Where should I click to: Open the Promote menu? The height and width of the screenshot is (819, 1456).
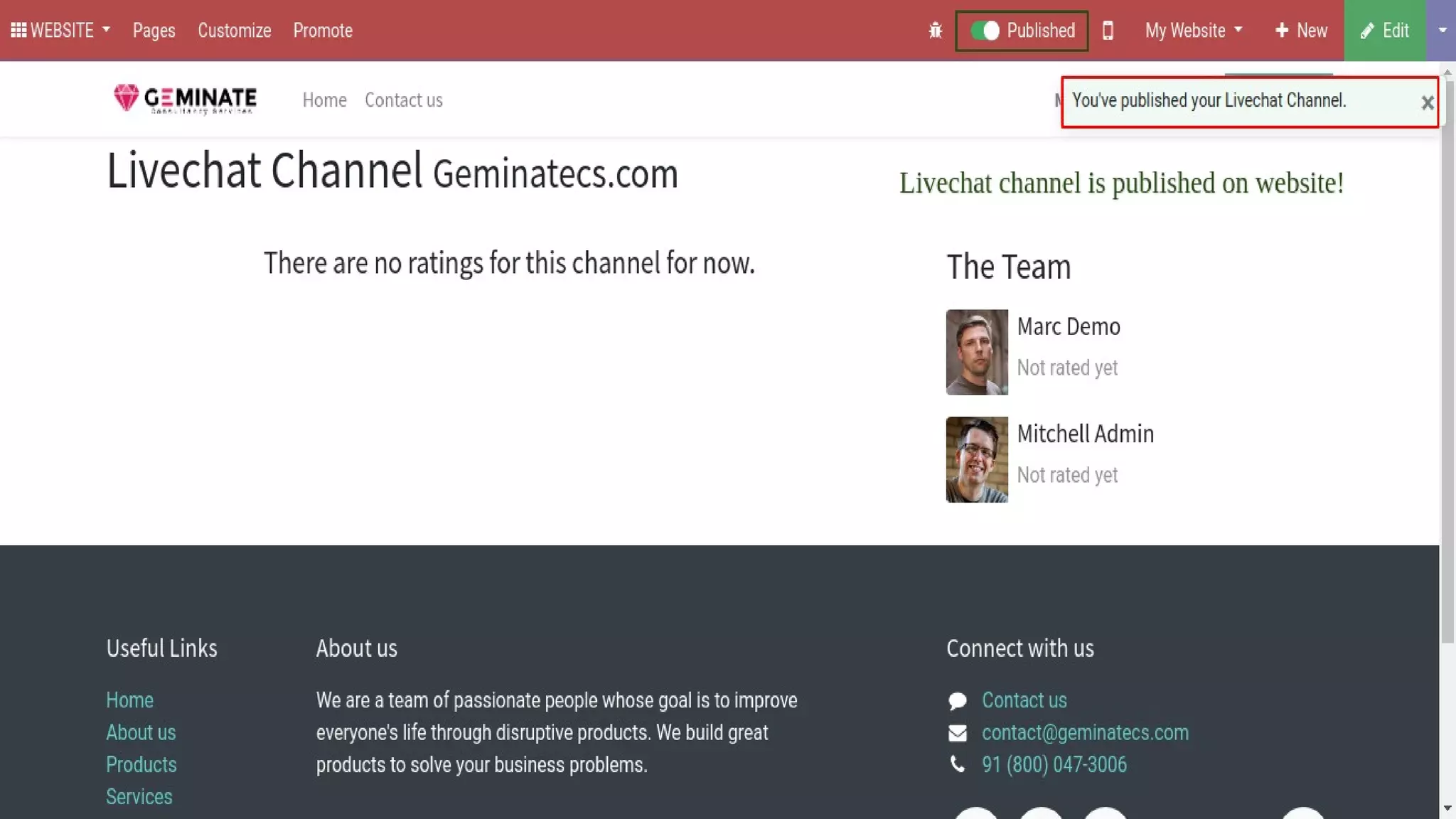point(323,31)
